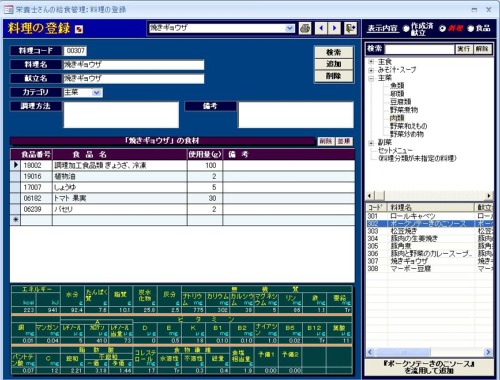Open the dish name dropdown in the header
The image size is (500, 380).
[x=290, y=28]
